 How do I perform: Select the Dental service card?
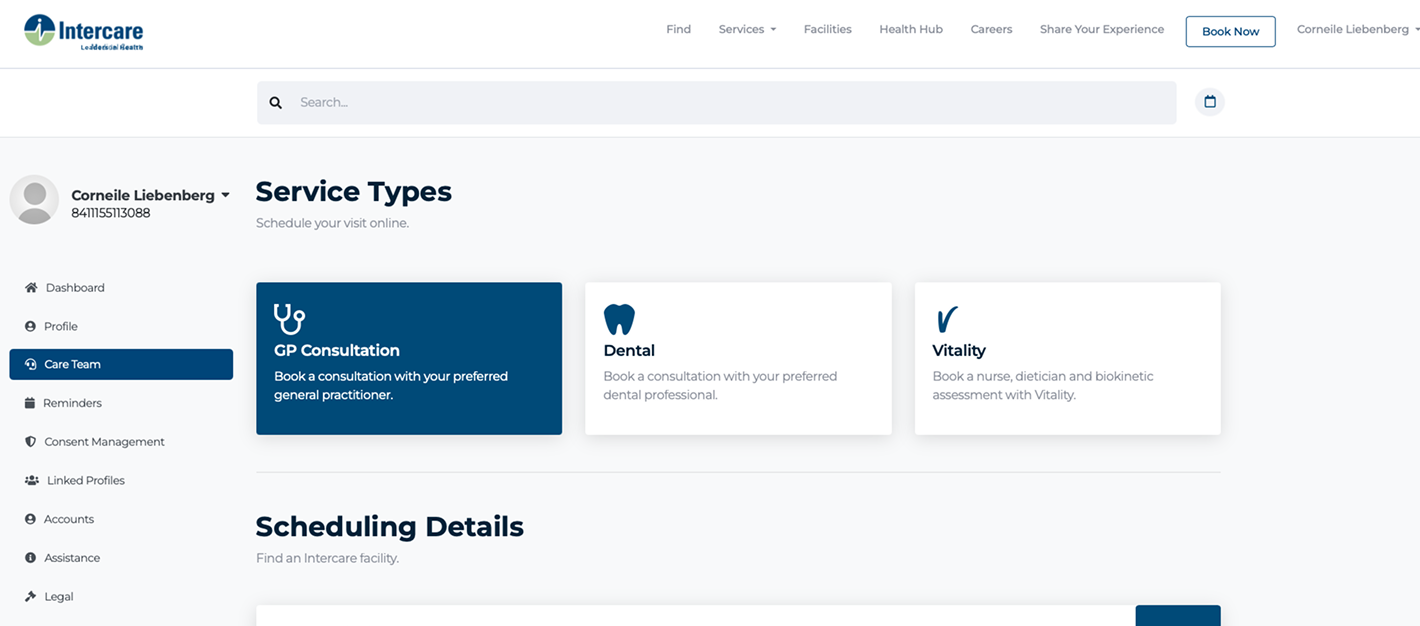pos(738,359)
